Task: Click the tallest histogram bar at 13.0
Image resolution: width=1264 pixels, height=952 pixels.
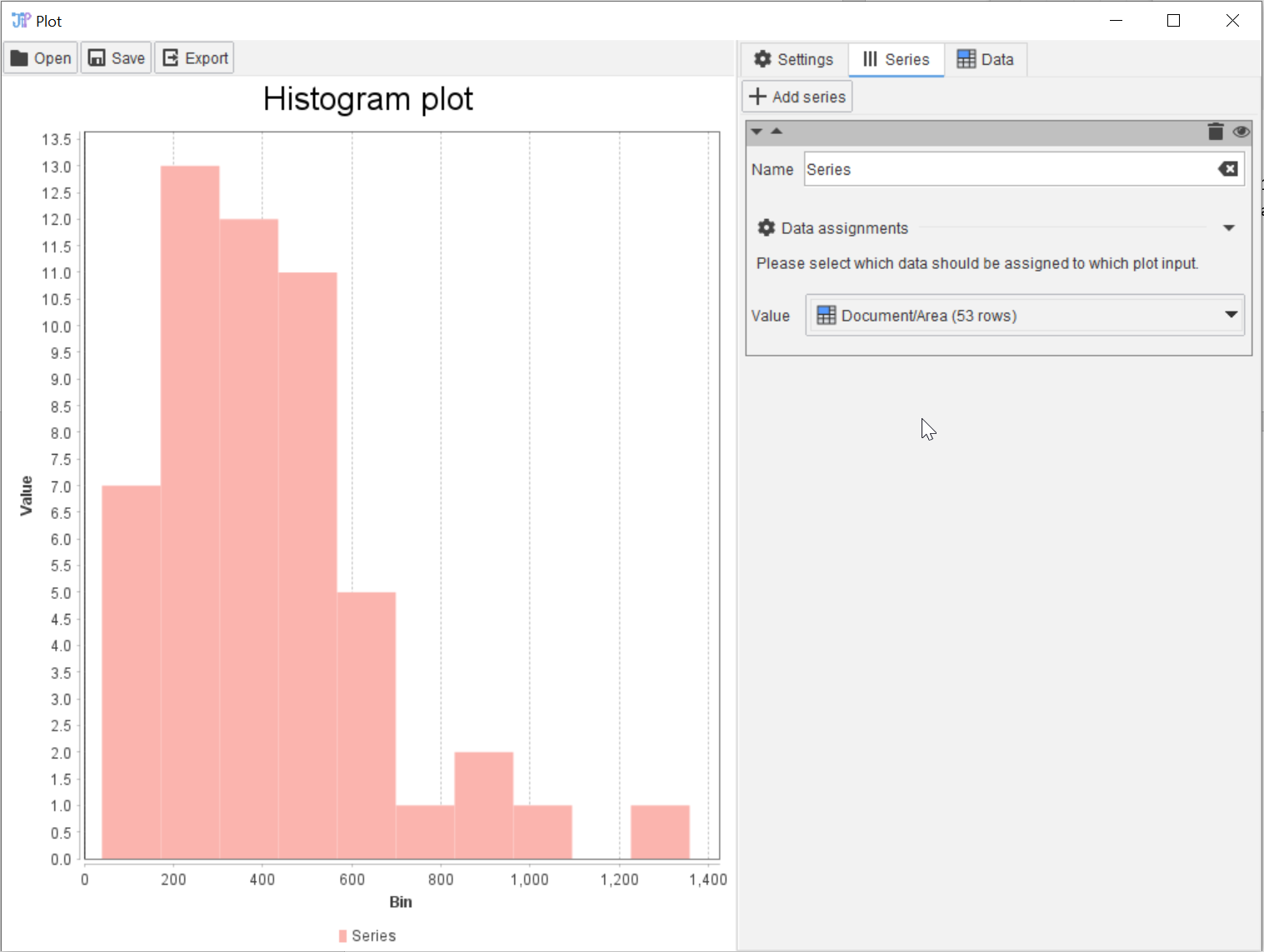Action: pos(190,500)
